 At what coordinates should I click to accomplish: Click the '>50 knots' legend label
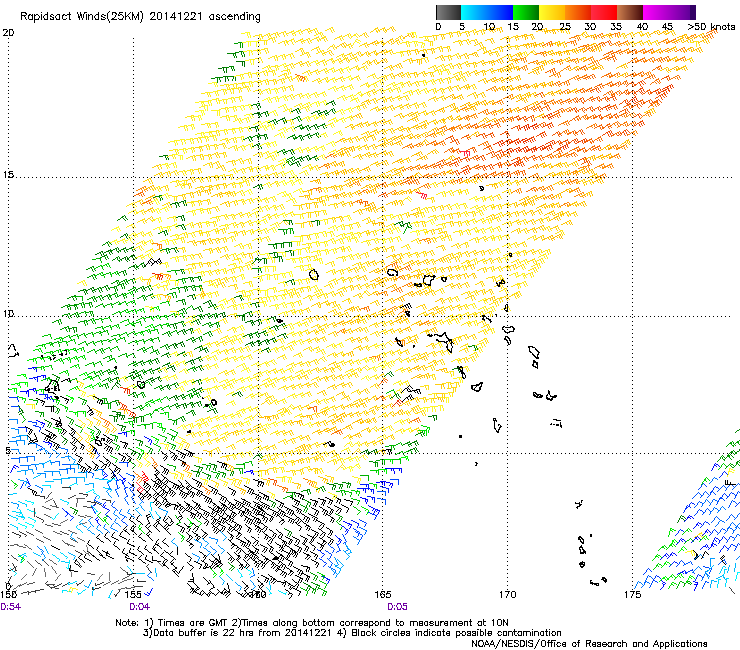click(x=711, y=27)
